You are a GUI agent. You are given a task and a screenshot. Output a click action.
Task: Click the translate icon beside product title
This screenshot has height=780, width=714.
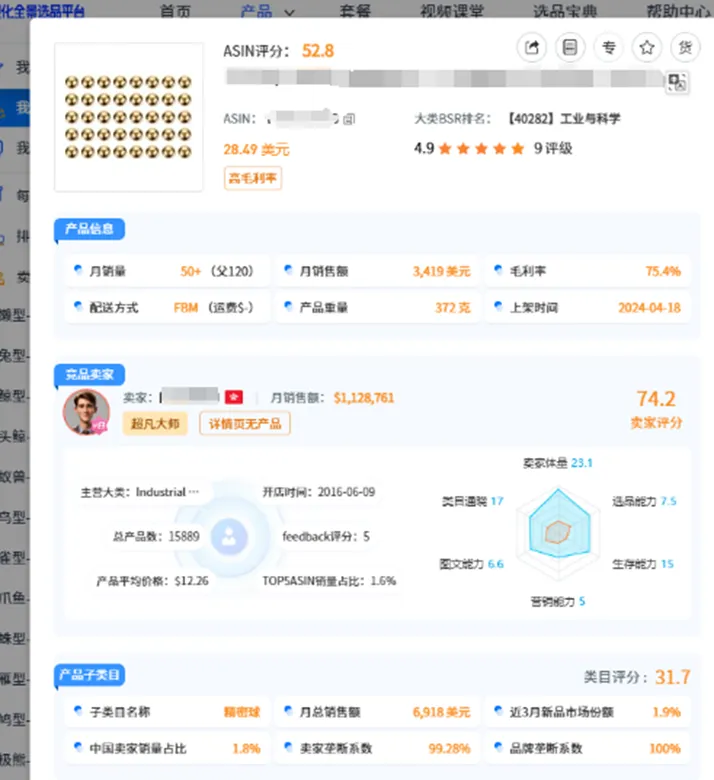(x=677, y=82)
